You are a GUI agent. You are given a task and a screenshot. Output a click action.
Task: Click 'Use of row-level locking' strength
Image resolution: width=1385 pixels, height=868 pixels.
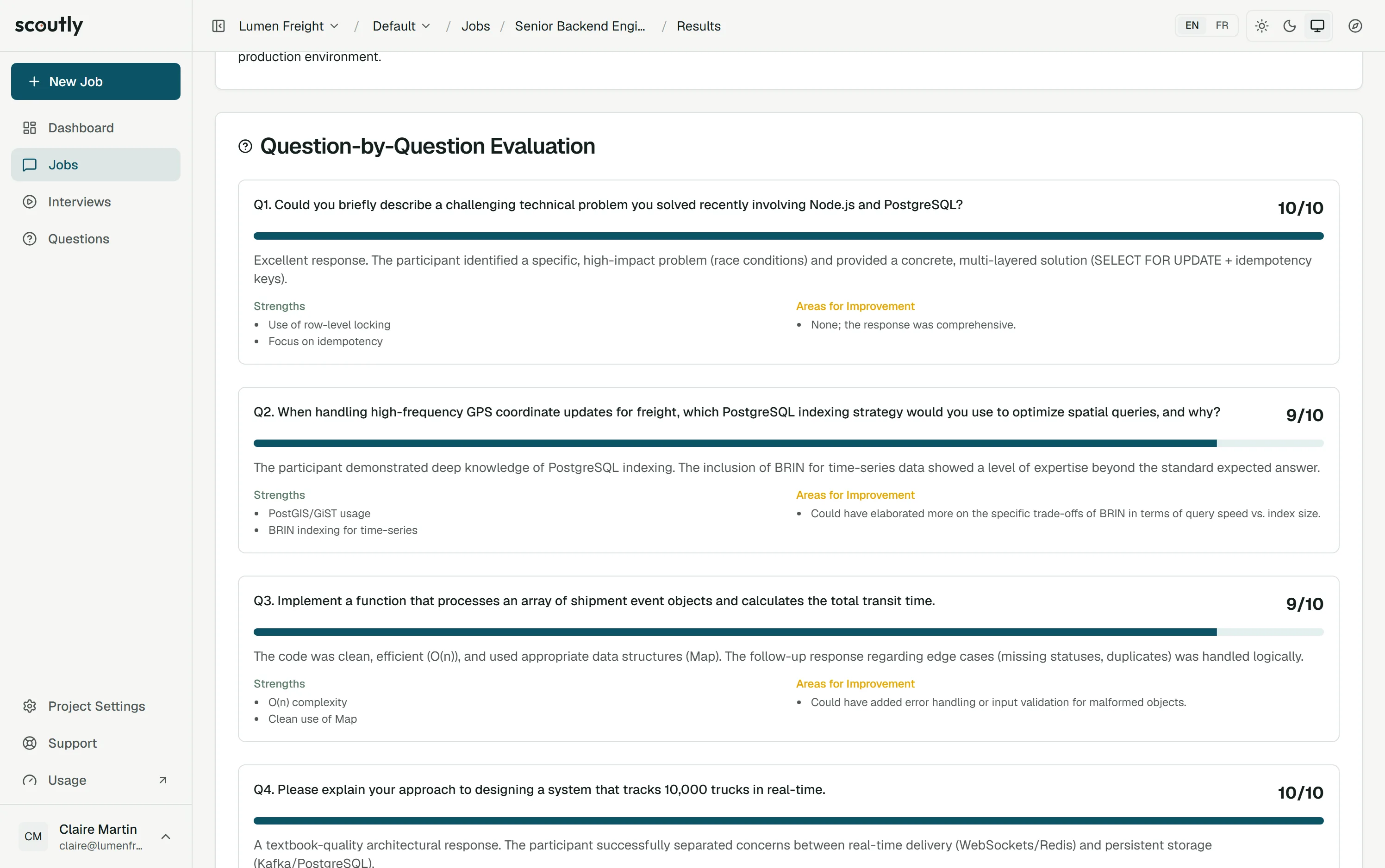[329, 325]
